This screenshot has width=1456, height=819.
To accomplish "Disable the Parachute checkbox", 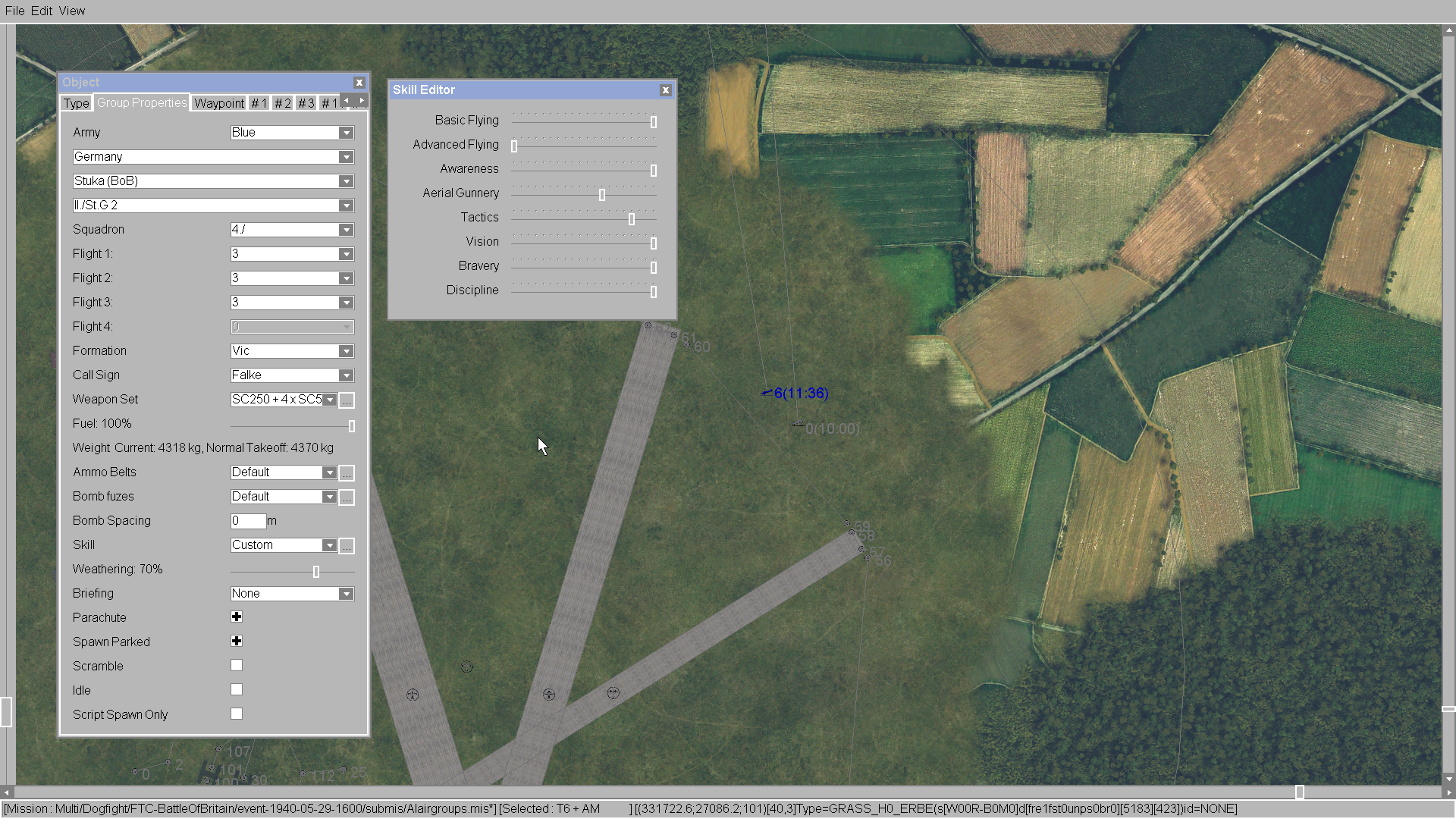I will [x=237, y=617].
